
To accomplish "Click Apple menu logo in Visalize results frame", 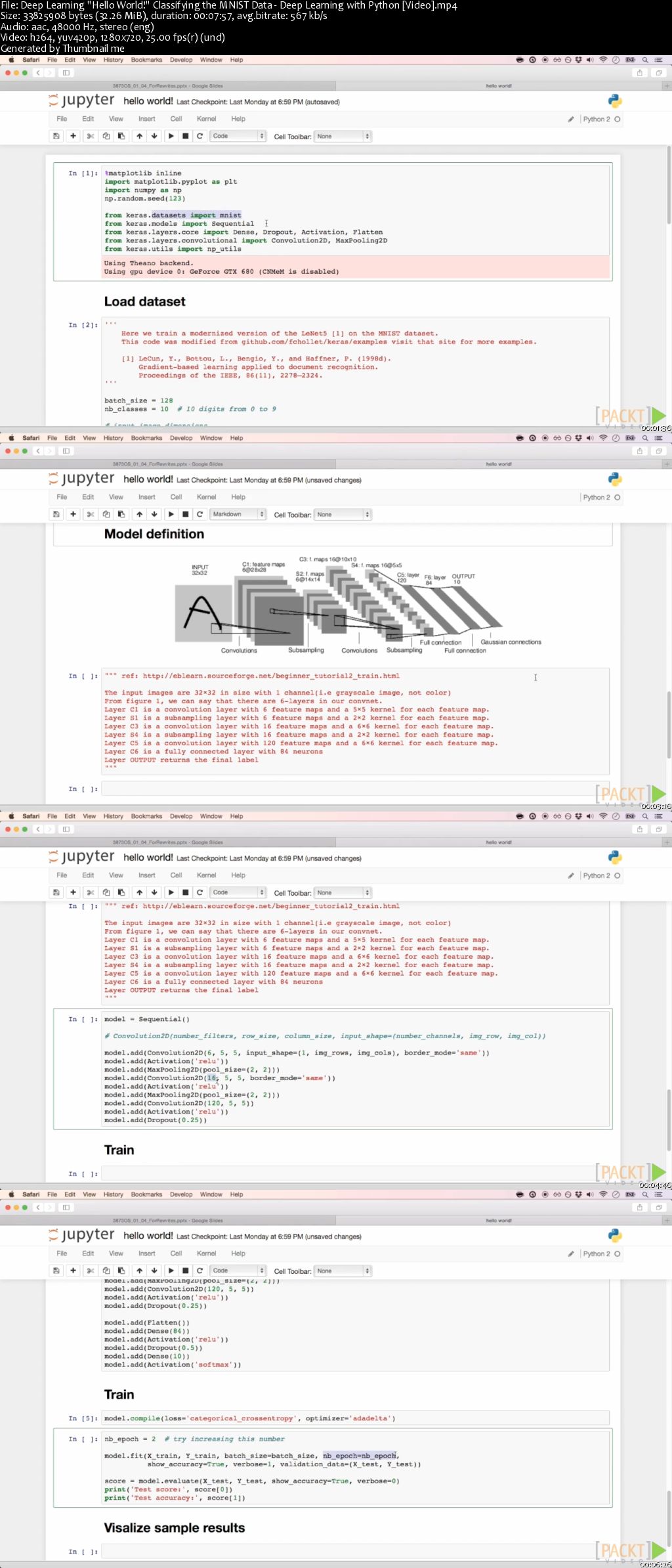I will point(10,1194).
